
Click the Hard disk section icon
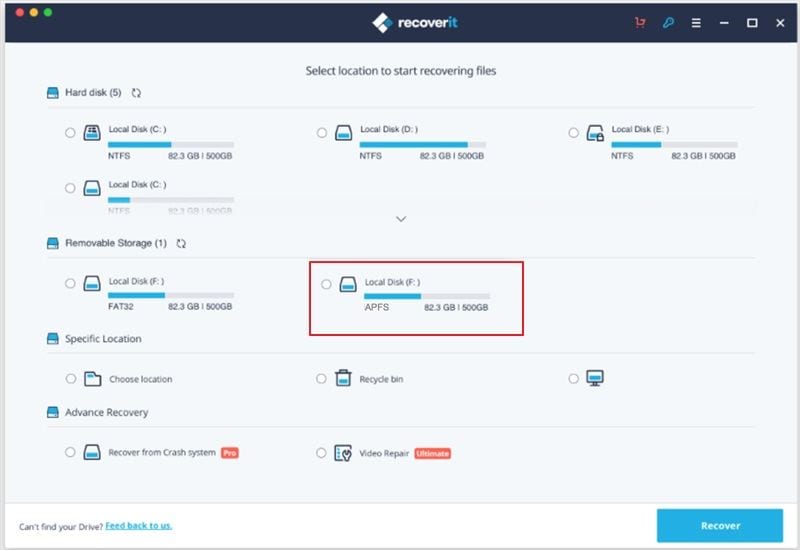click(x=53, y=93)
